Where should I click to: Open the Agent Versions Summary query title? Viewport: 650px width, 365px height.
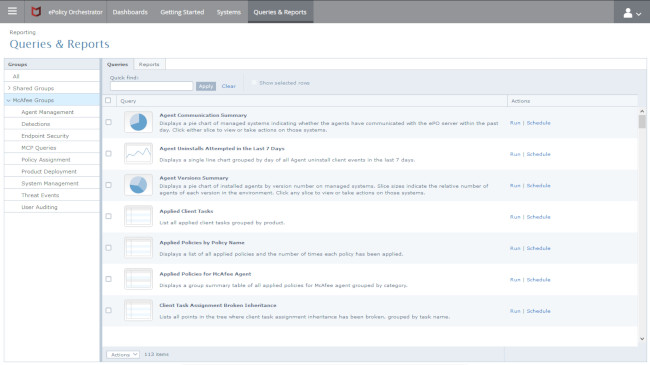point(194,178)
